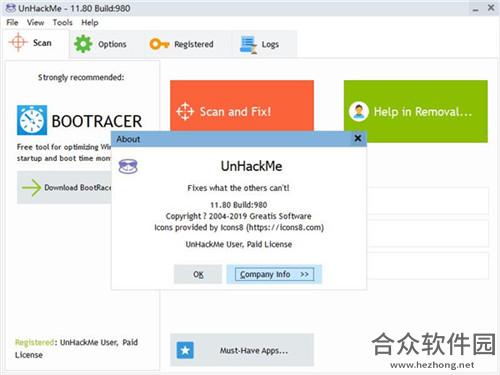This screenshot has width=500, height=375.
Task: Click the avatar icon on Help in Removal
Action: [359, 111]
